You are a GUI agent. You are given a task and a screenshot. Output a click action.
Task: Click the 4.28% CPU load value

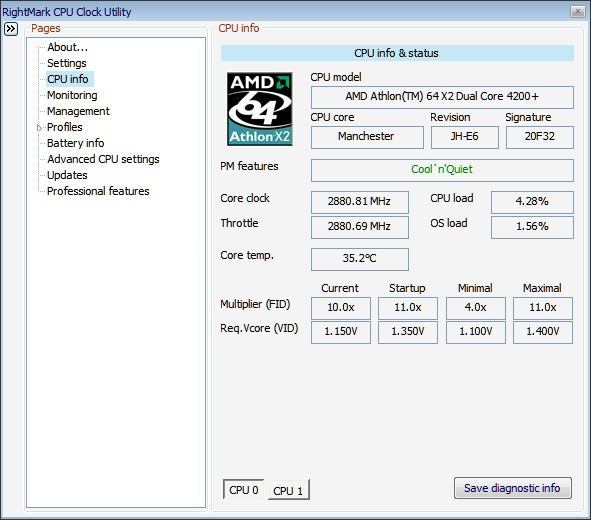(x=532, y=202)
